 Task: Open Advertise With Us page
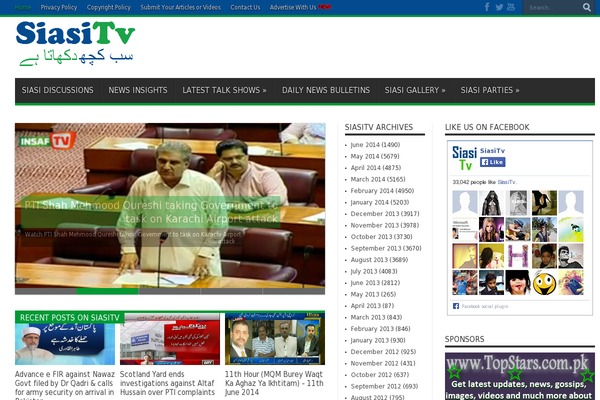click(293, 7)
